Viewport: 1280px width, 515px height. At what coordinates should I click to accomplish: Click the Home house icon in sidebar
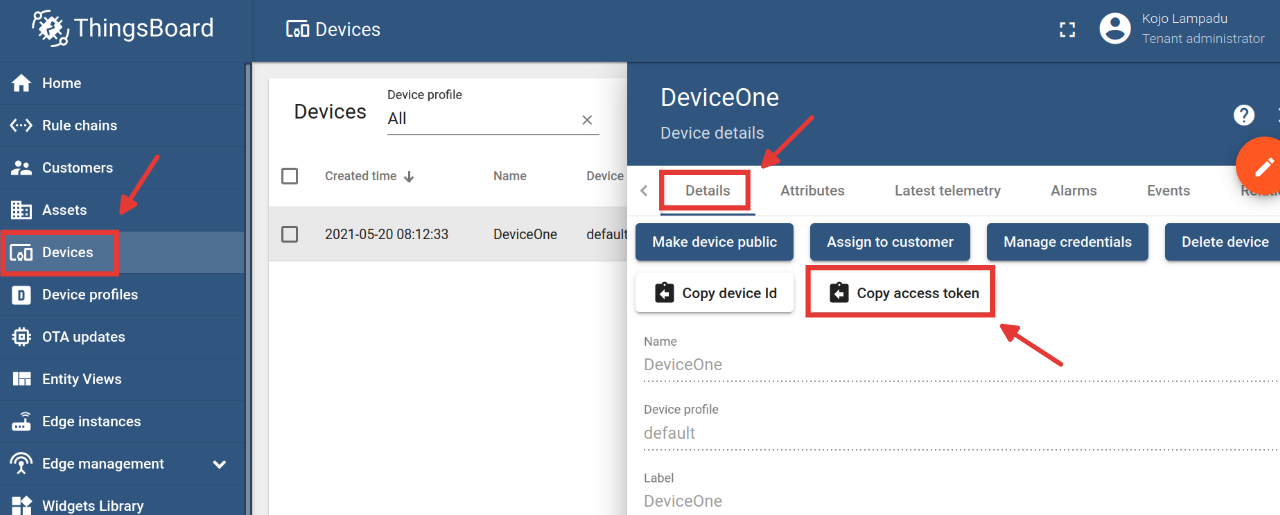click(x=21, y=83)
